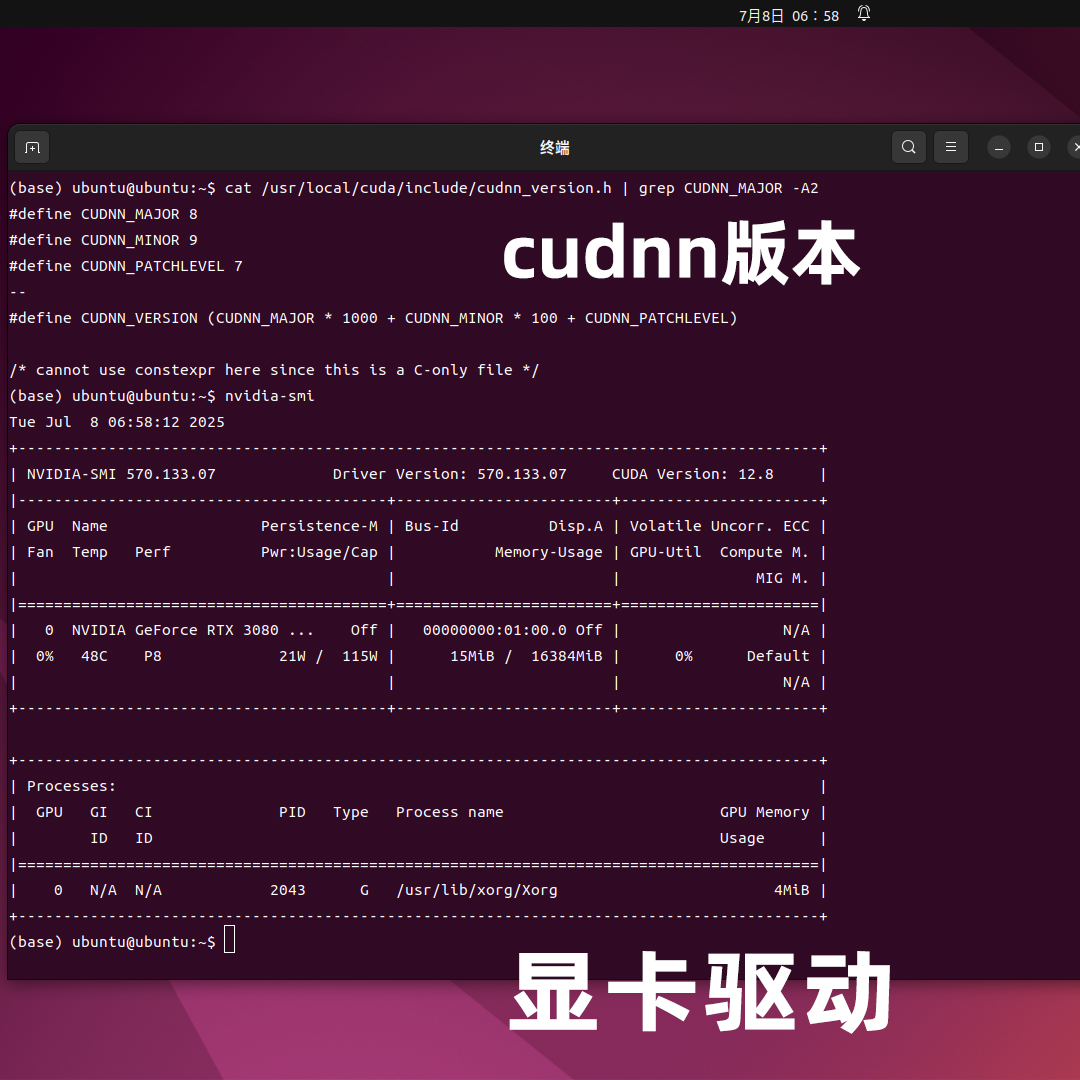Click "Disp.A" column header

coord(576,526)
